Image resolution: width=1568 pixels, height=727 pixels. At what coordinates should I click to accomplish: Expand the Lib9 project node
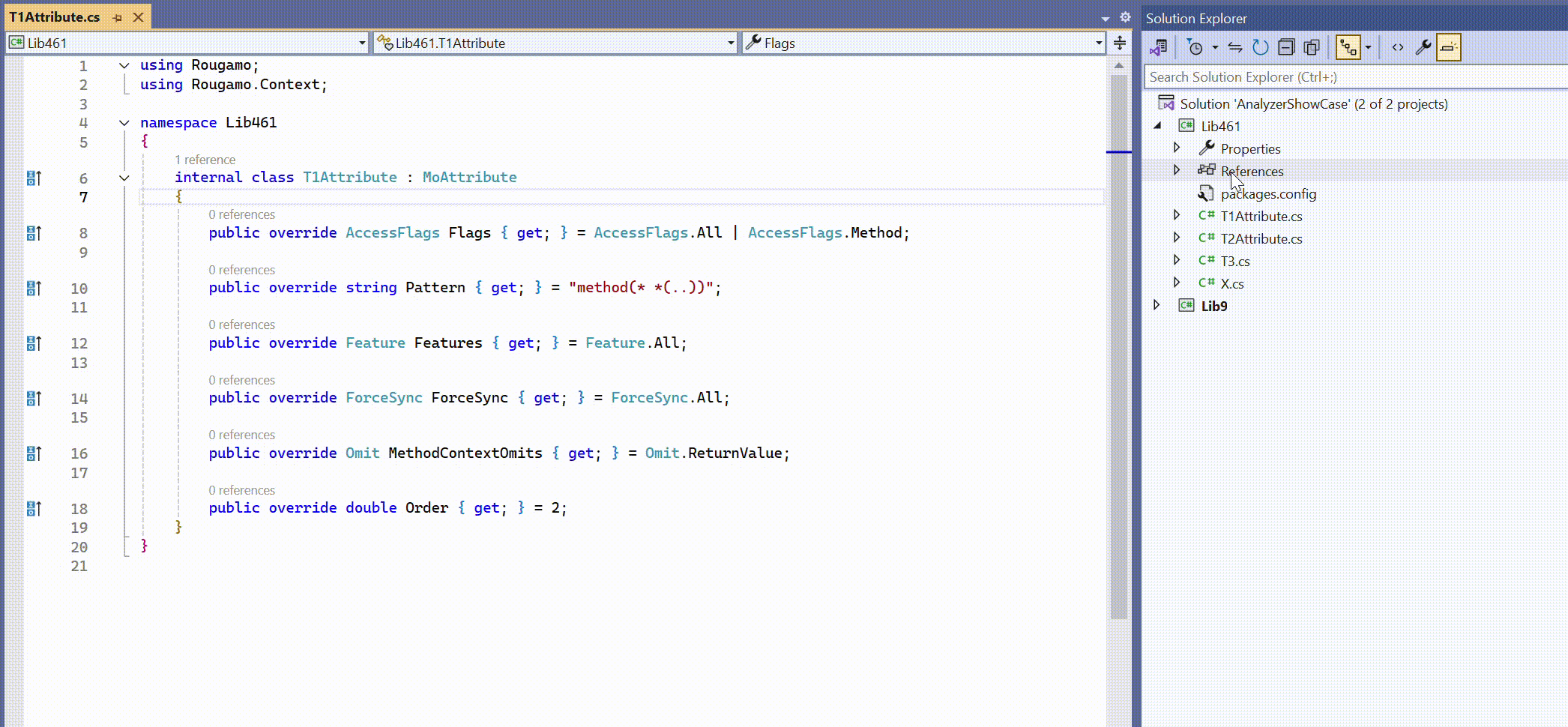coord(1157,305)
